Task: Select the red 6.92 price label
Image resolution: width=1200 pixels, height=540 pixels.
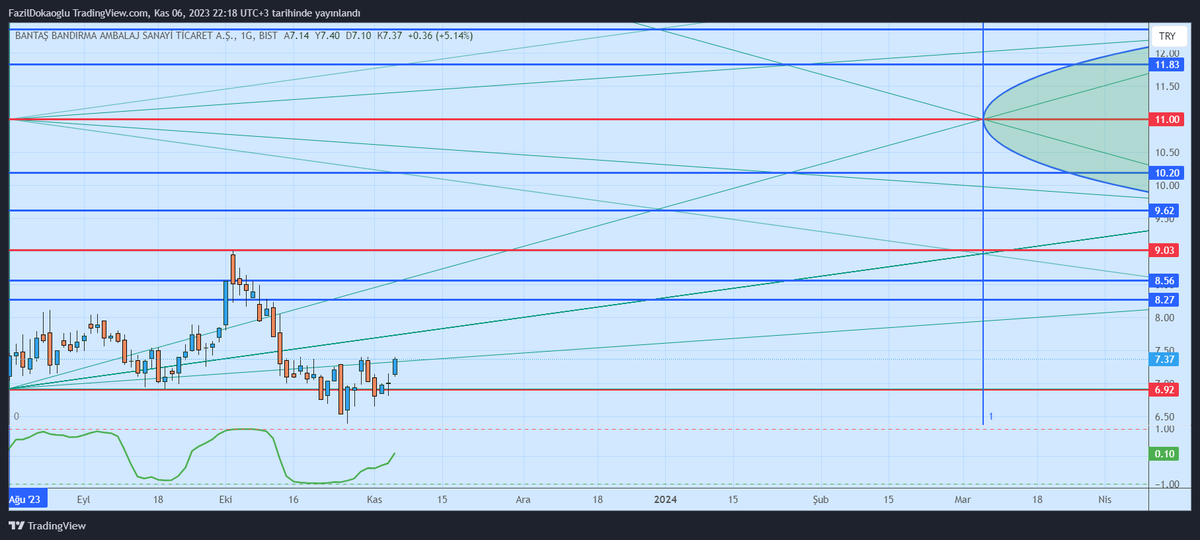Action: 1163,389
